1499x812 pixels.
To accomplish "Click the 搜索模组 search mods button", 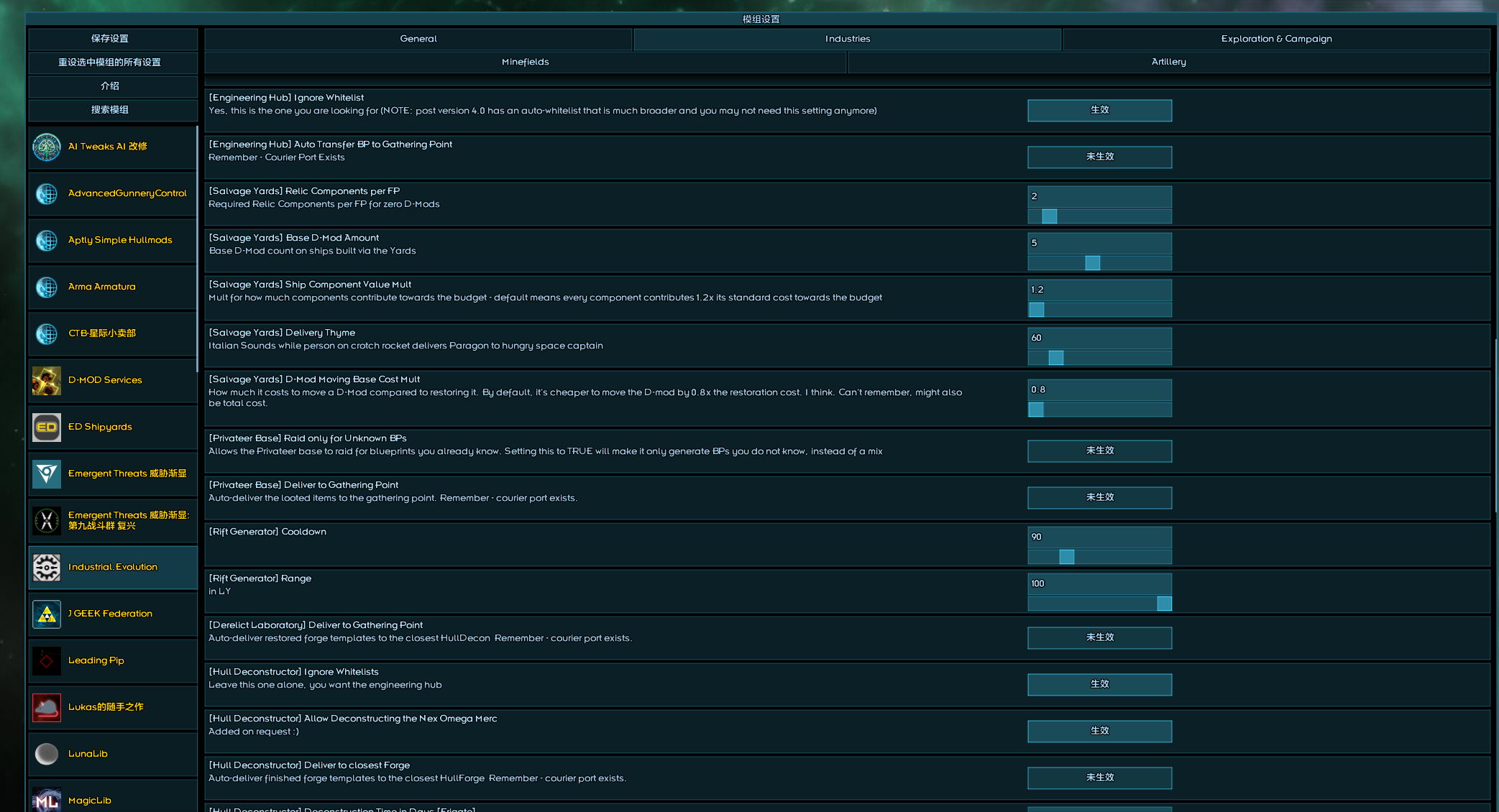I will click(110, 110).
